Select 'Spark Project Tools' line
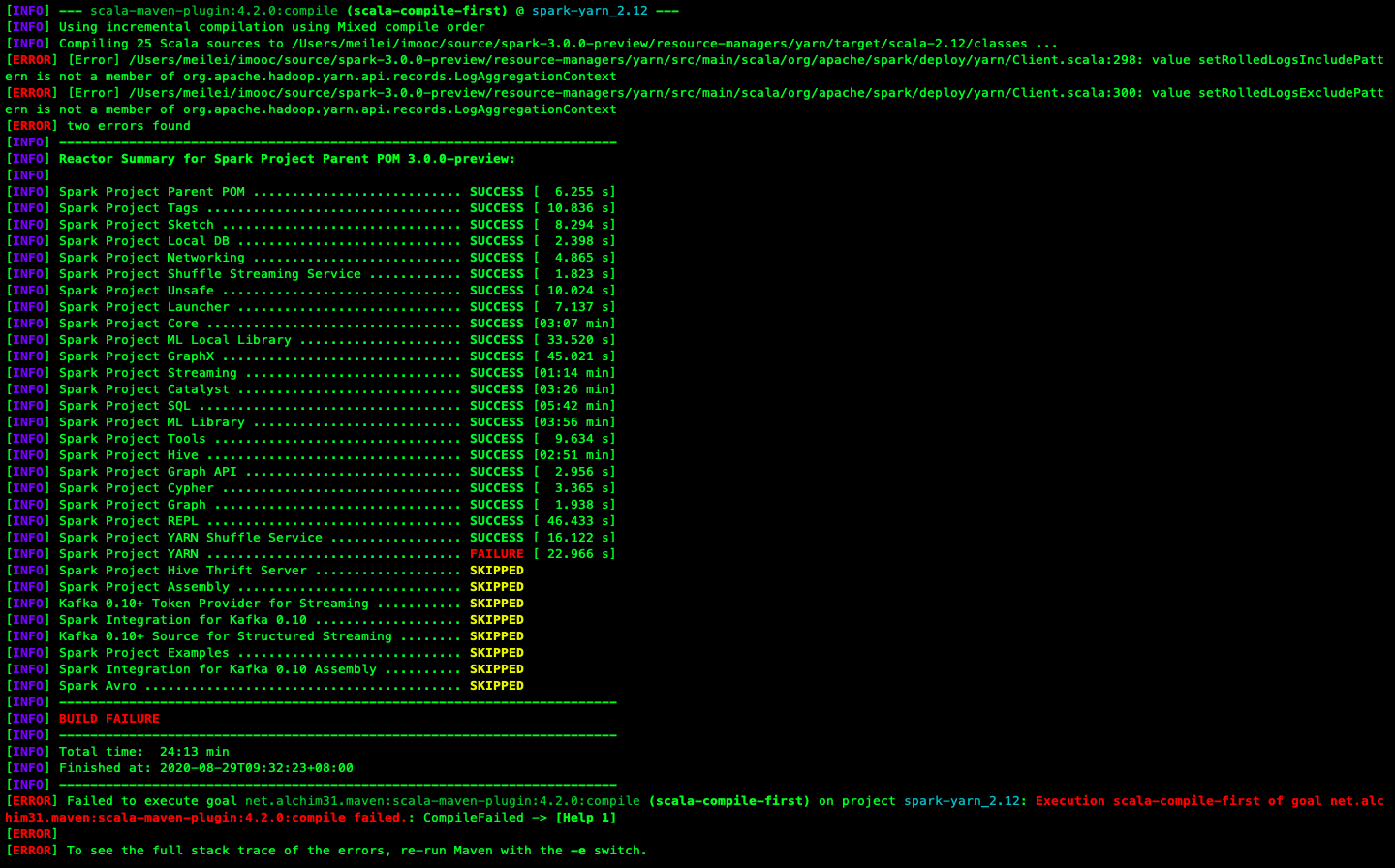The width and height of the screenshot is (1395, 868). (x=311, y=439)
